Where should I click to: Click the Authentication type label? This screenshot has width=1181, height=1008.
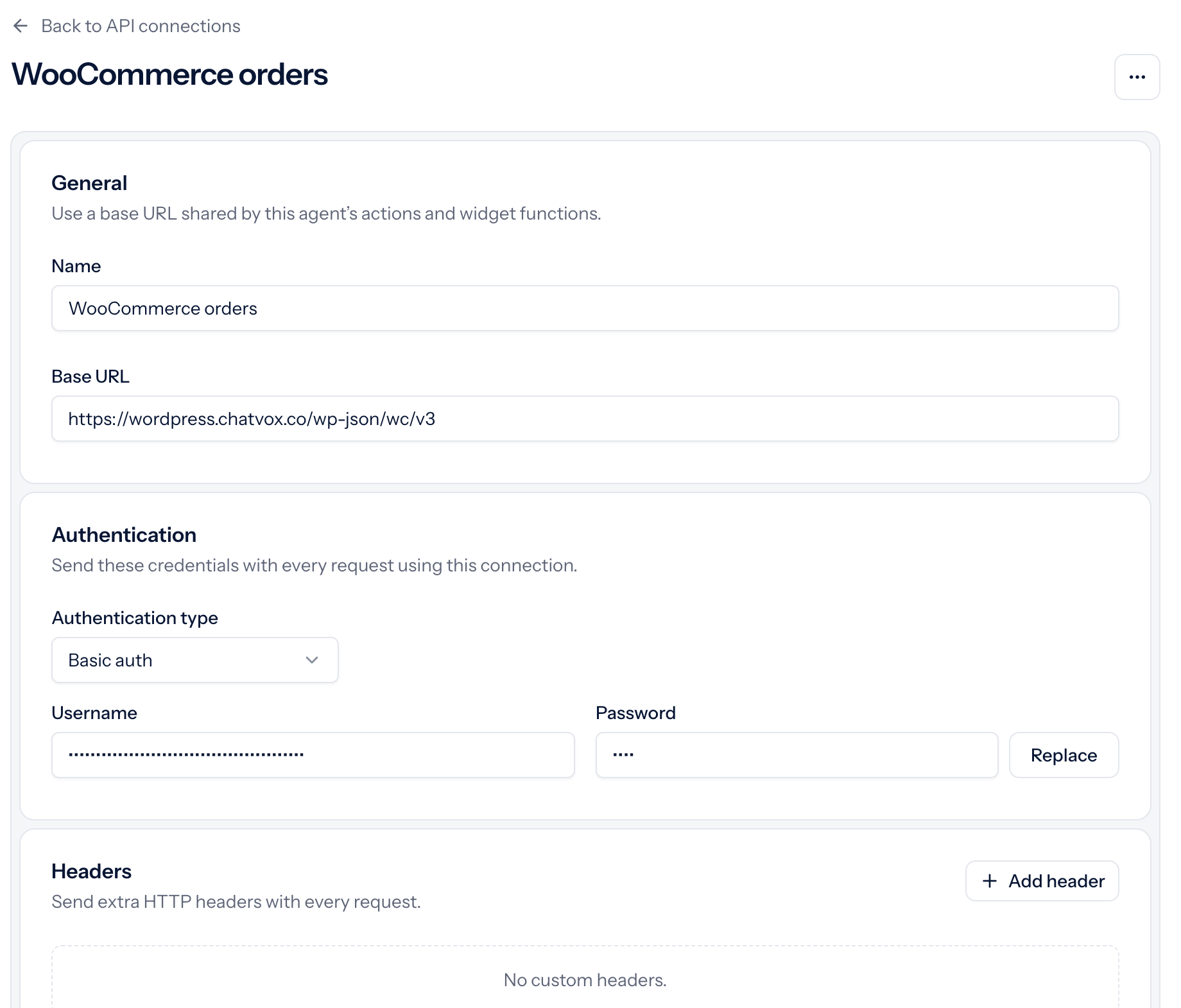point(135,618)
